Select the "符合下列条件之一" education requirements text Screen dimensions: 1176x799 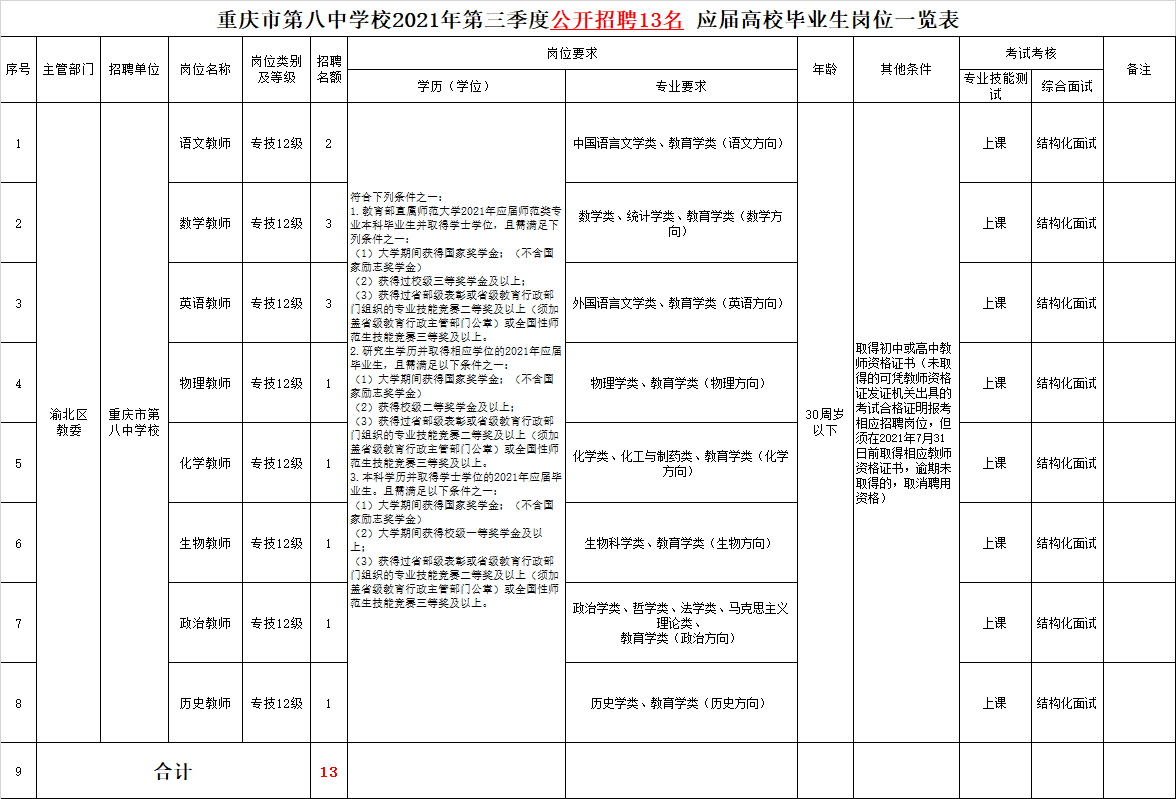[456, 400]
